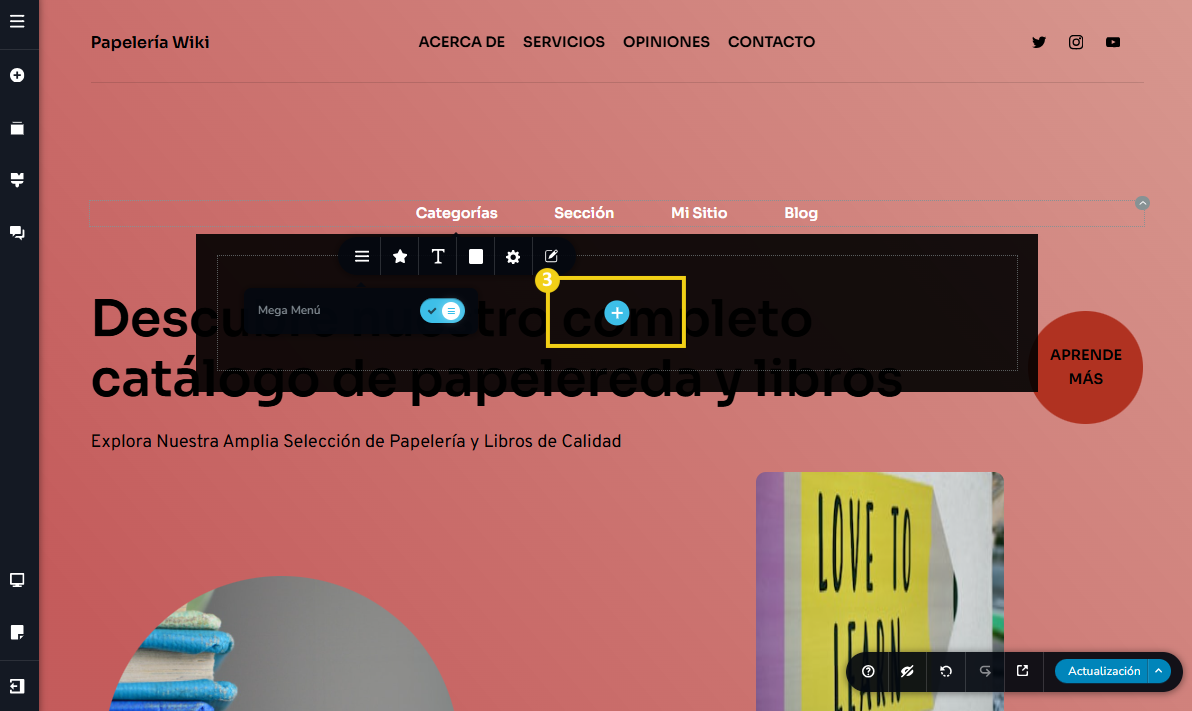Switch off the Mega Menú toggle
The width and height of the screenshot is (1192, 711).
442,311
